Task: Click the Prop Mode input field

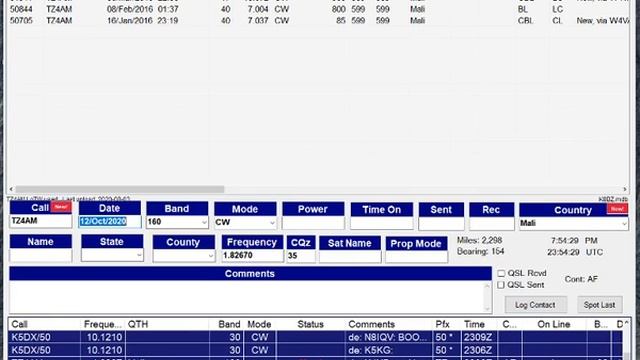Action: (416, 257)
